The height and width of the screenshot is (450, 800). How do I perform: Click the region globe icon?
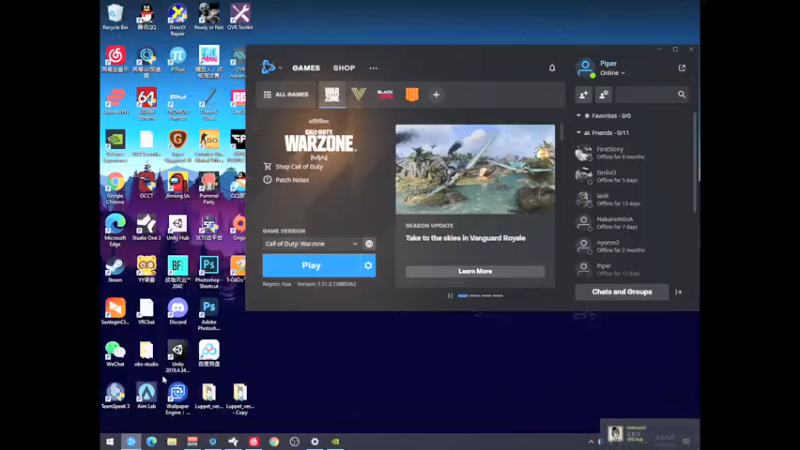[369, 244]
